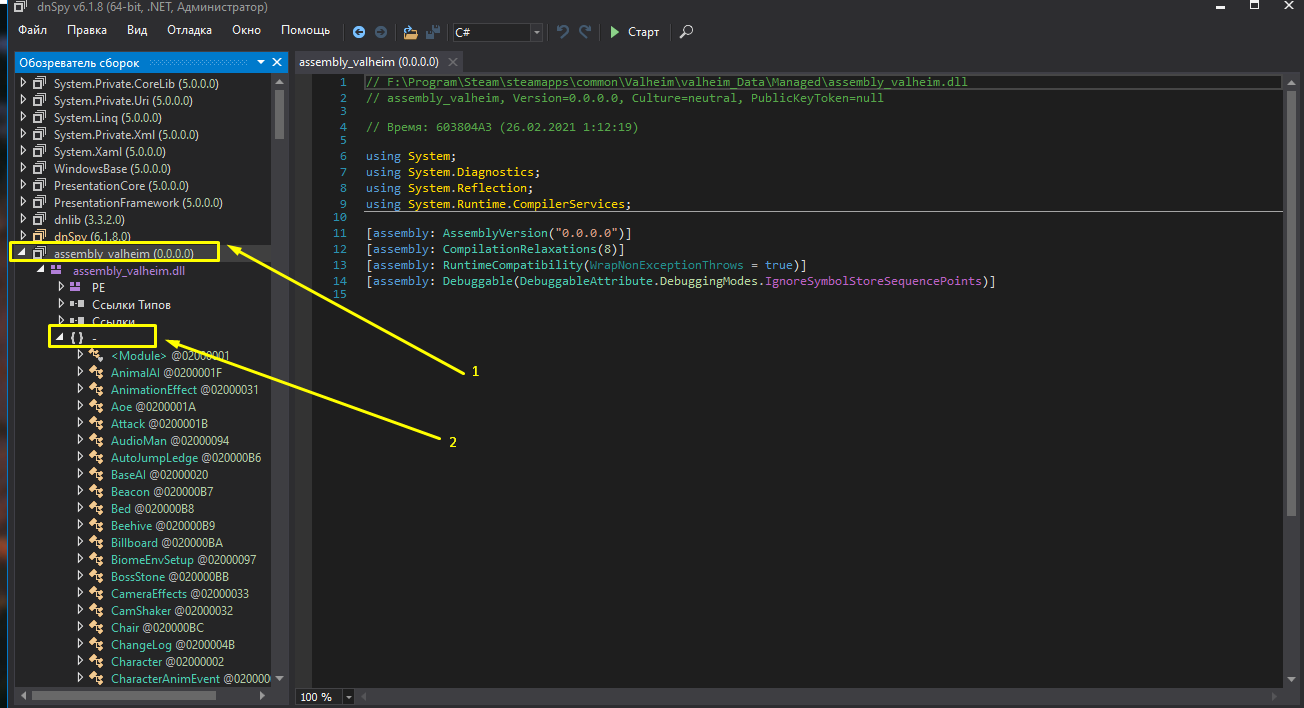
Task: Click the icon beside Ссылки Типов
Action: 76,304
